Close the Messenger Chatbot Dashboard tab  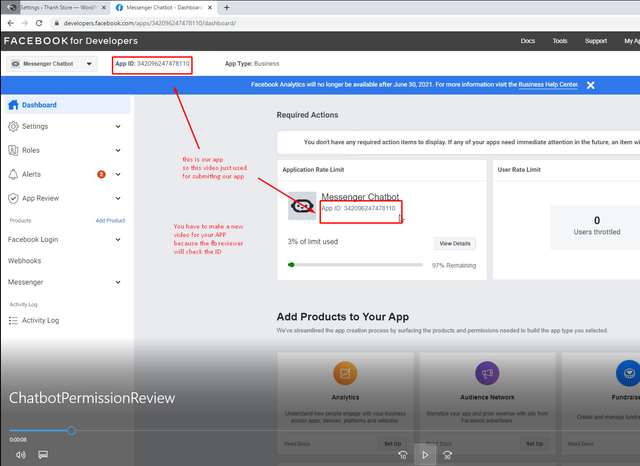point(210,7)
